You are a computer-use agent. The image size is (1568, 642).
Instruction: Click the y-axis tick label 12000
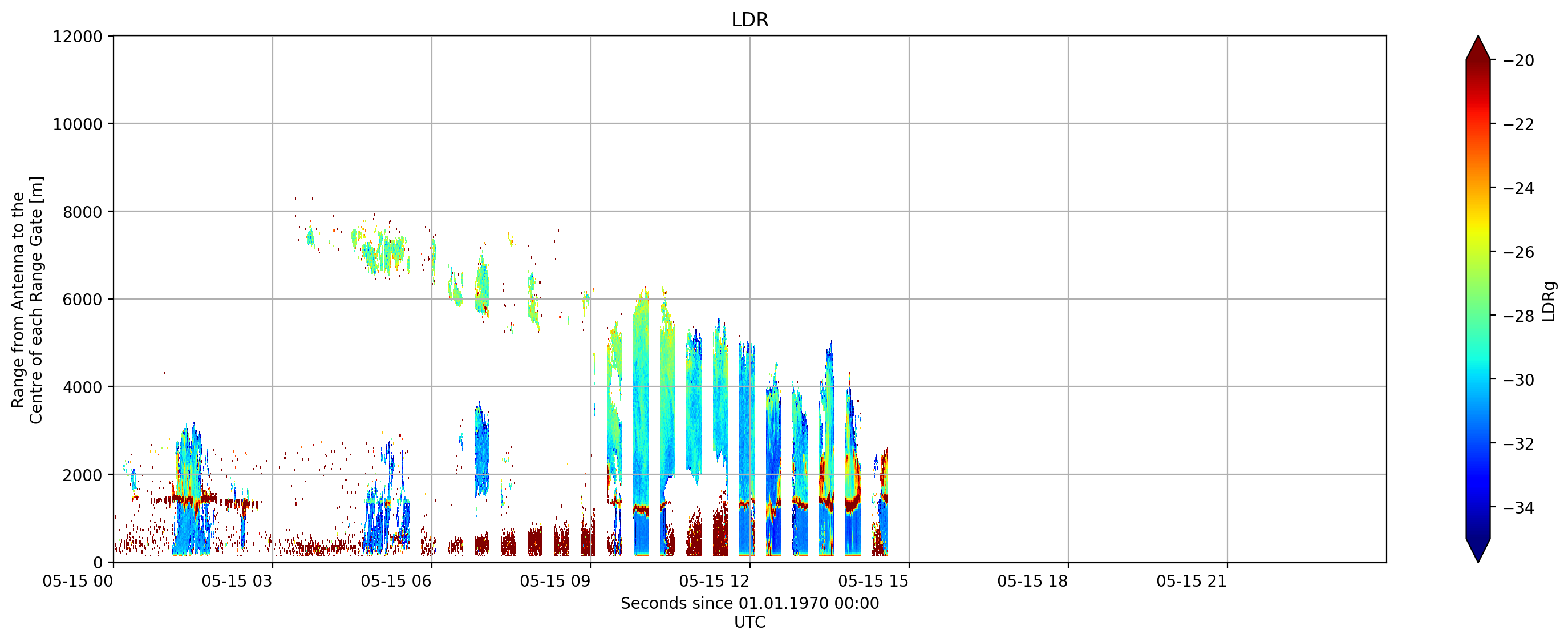78,37
